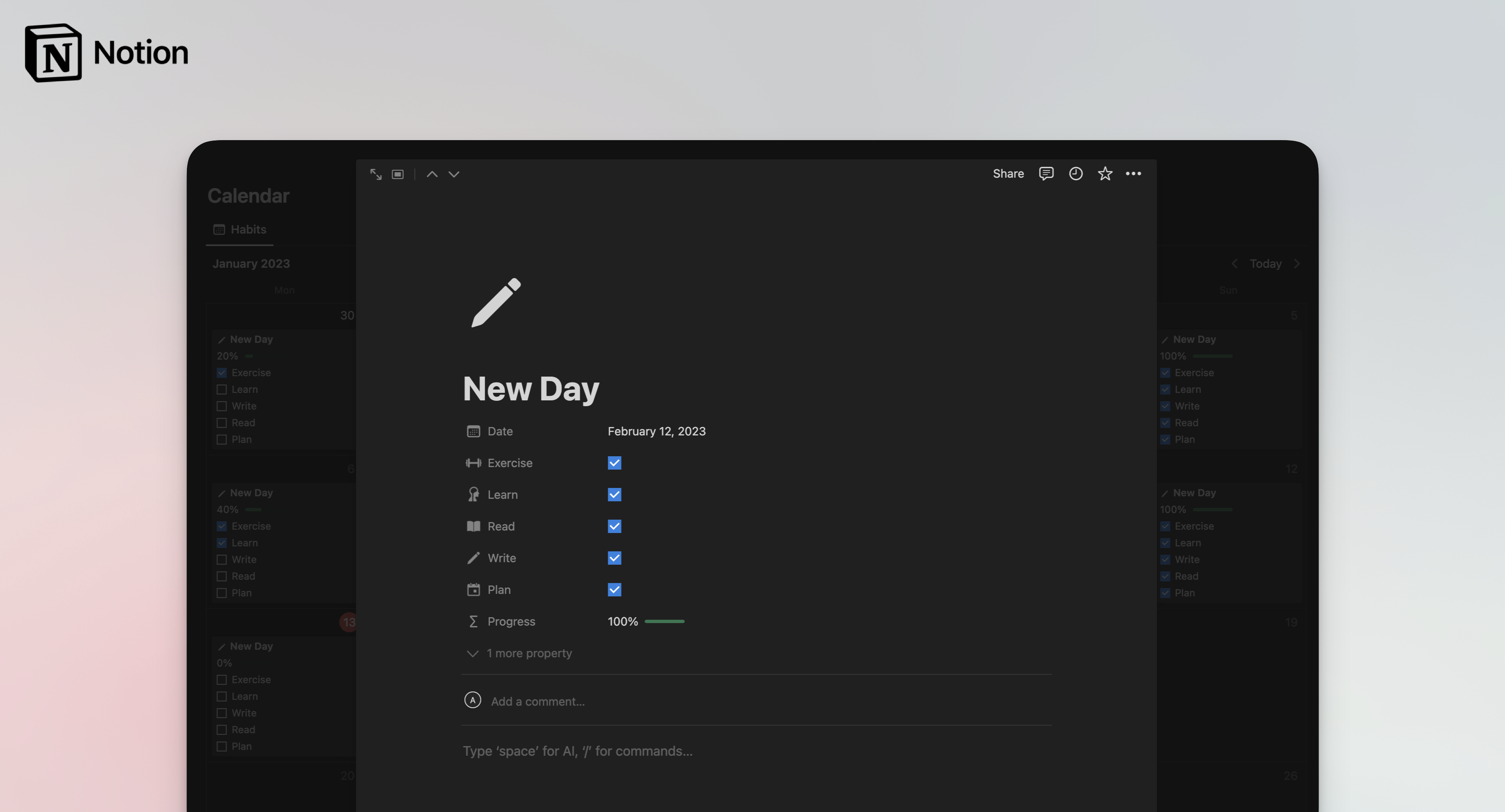Open the 40% New Day card
This screenshot has width=1505, height=812.
tap(284, 543)
